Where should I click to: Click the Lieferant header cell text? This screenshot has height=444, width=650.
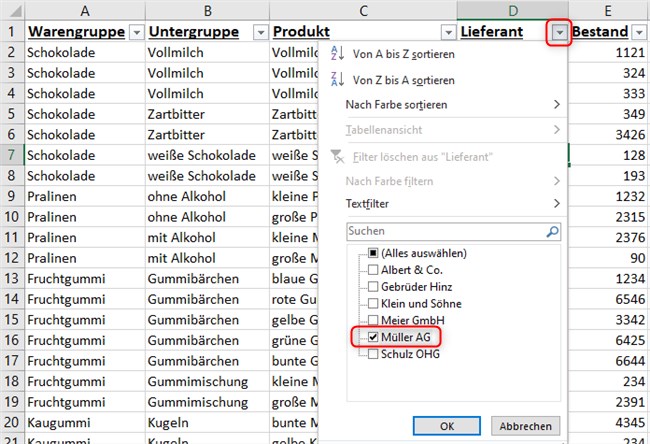coord(492,32)
